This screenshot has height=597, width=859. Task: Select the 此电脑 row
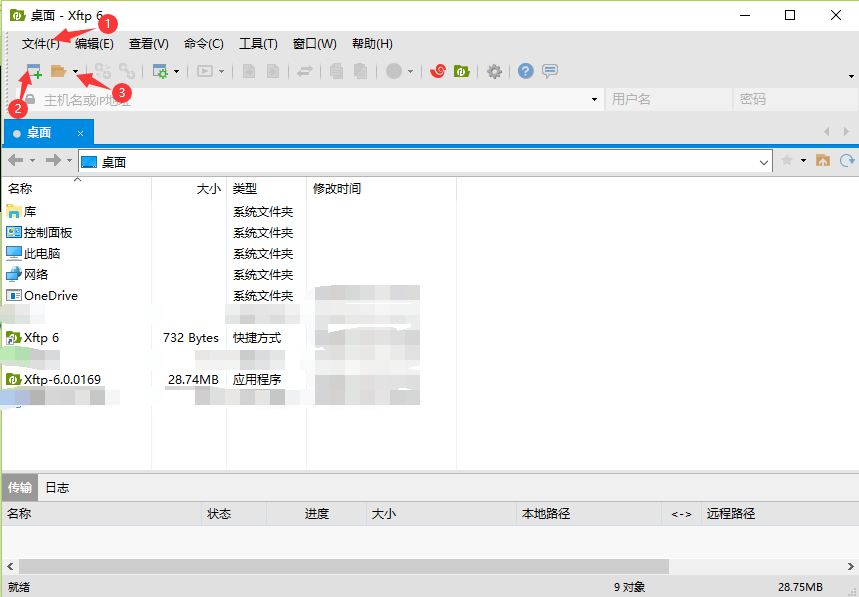[230, 254]
